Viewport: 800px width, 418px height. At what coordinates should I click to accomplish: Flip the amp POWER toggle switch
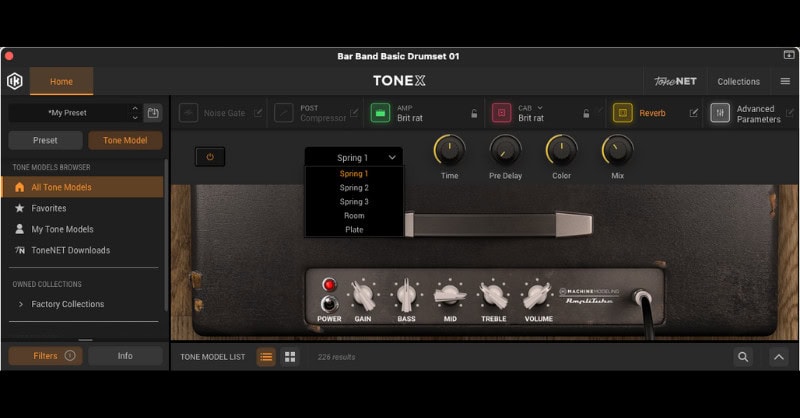(329, 304)
